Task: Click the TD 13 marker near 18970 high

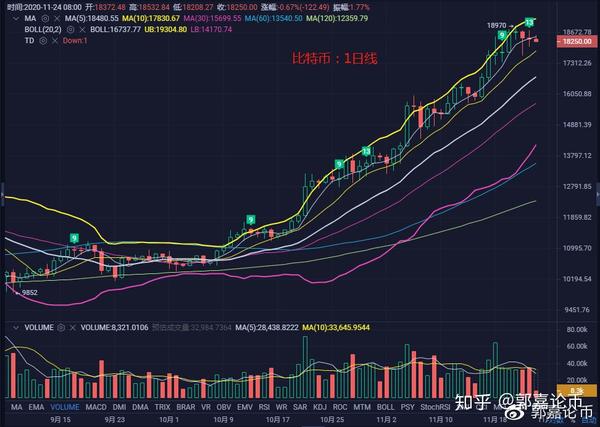Action: click(529, 23)
